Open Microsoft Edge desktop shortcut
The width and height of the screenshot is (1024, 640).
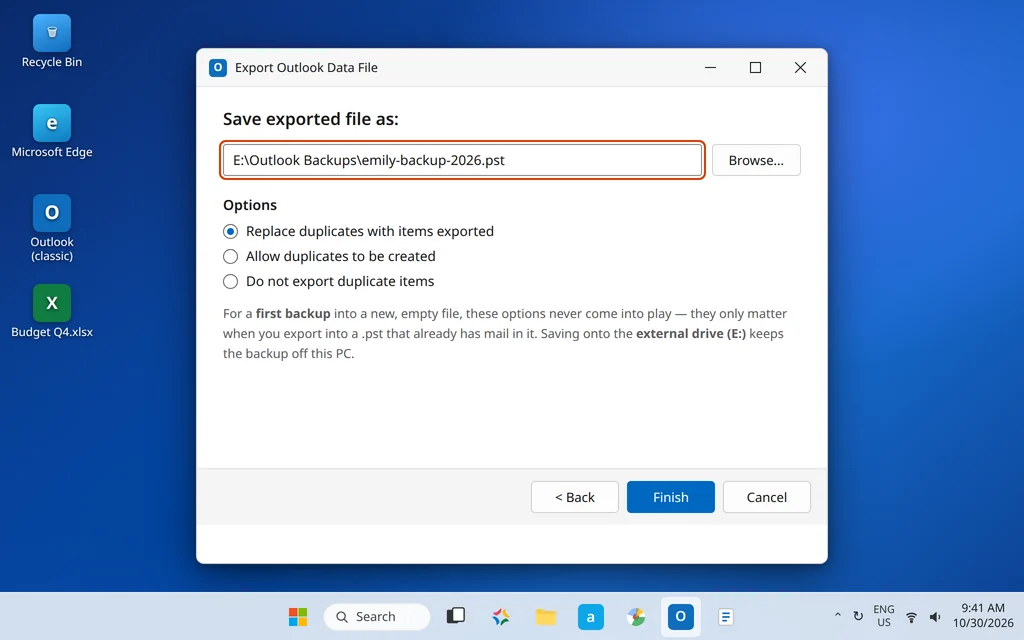coord(52,131)
